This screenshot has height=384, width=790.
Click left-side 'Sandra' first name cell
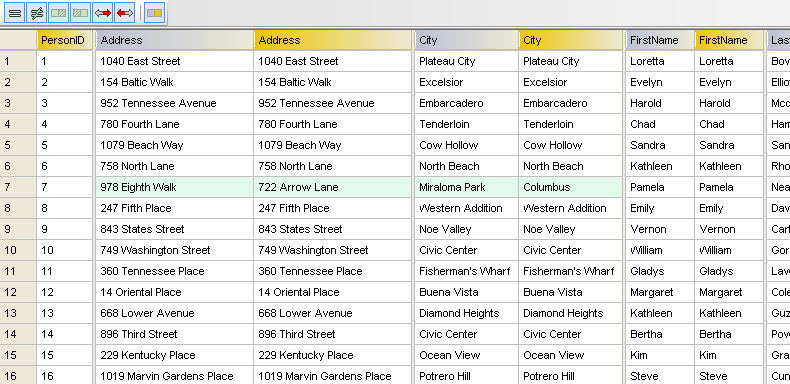tap(660, 145)
